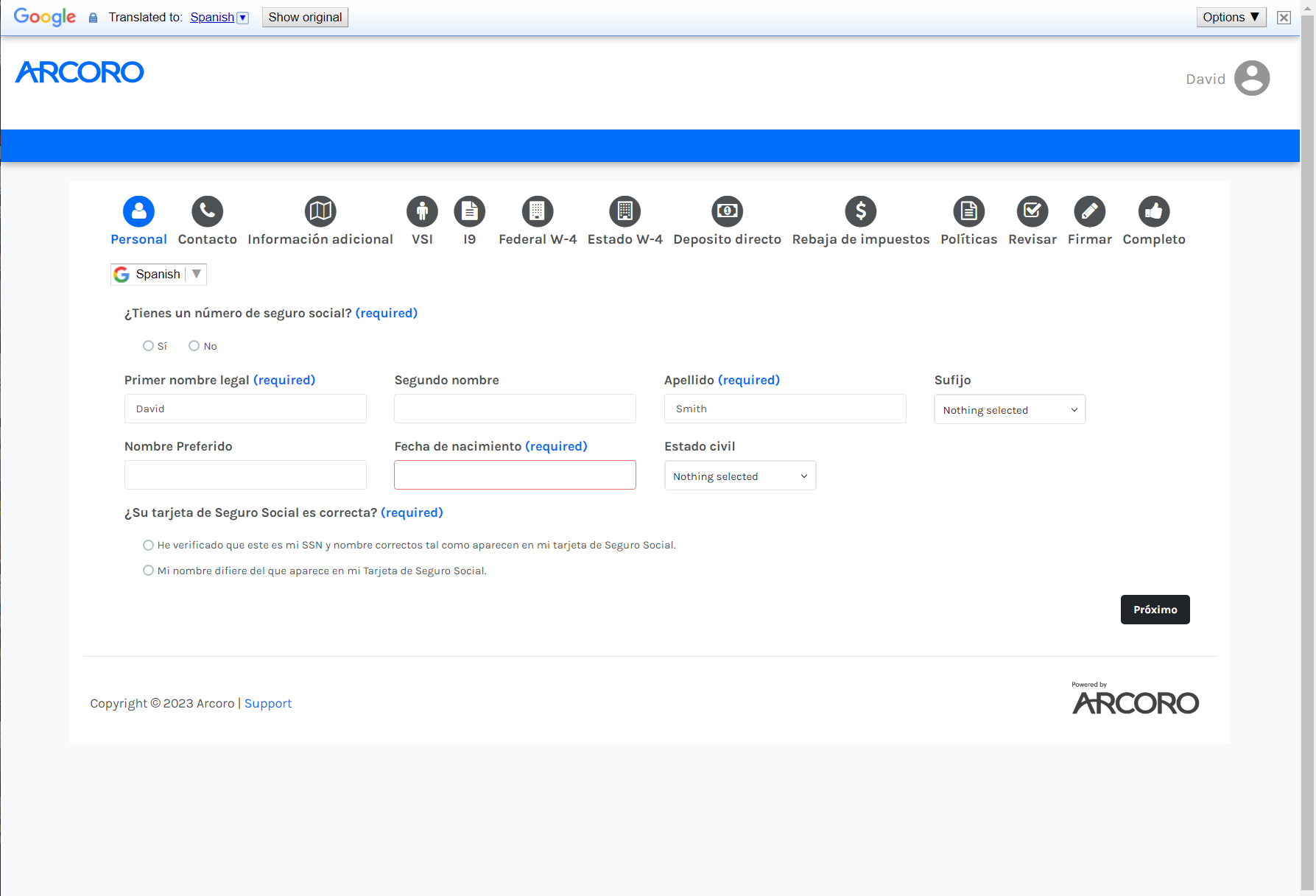
Task: Open Información adicional map icon
Action: 320,211
